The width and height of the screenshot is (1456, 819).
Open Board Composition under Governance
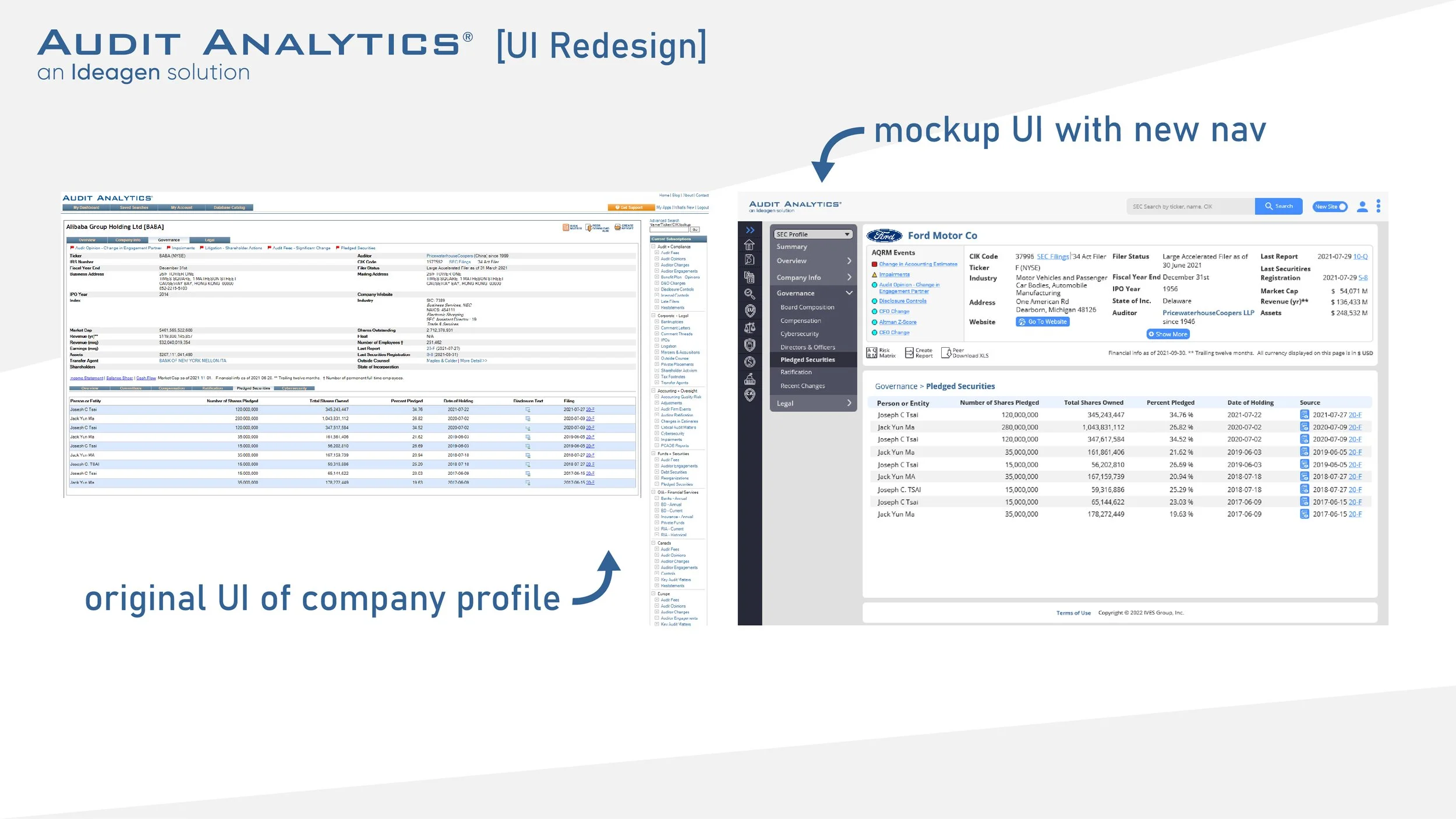pos(807,307)
